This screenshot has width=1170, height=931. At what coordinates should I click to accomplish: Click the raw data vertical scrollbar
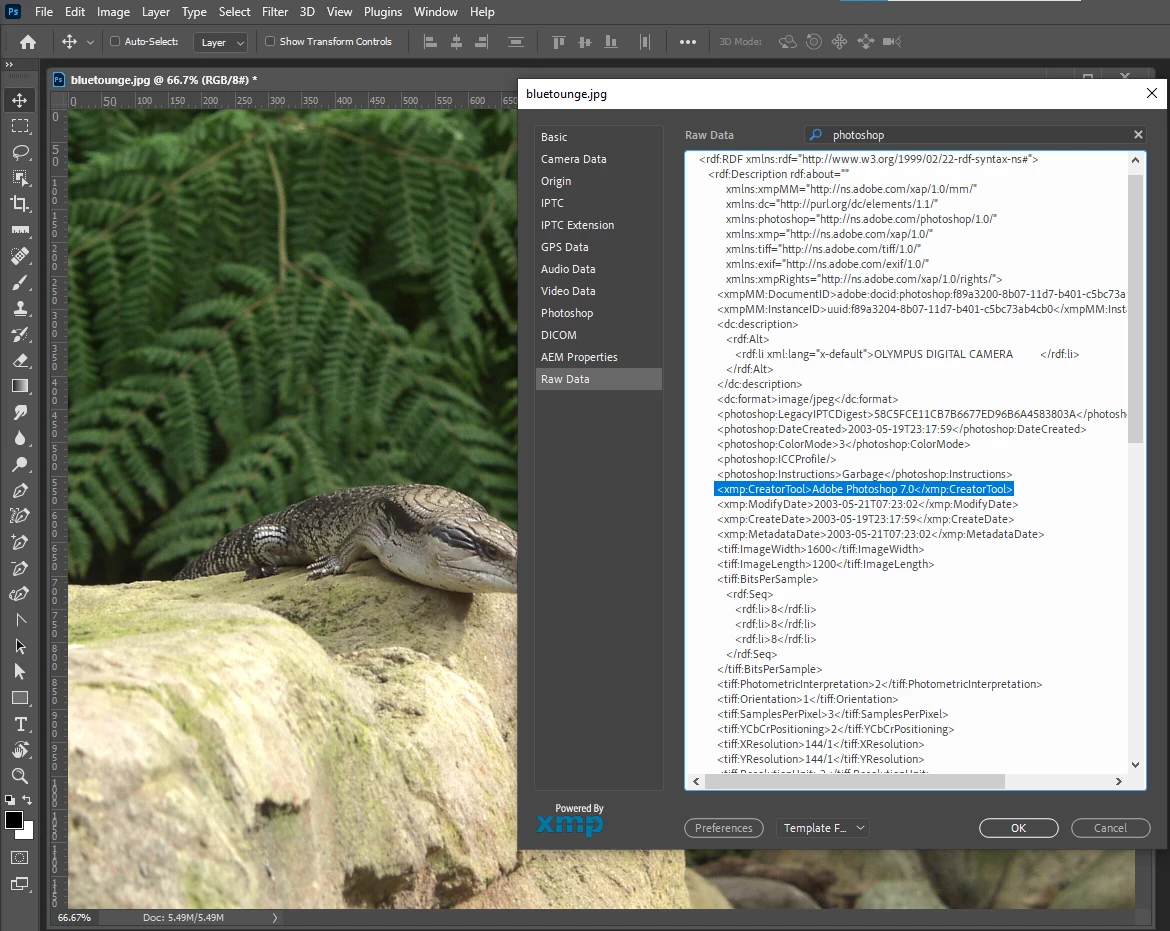click(x=1135, y=309)
